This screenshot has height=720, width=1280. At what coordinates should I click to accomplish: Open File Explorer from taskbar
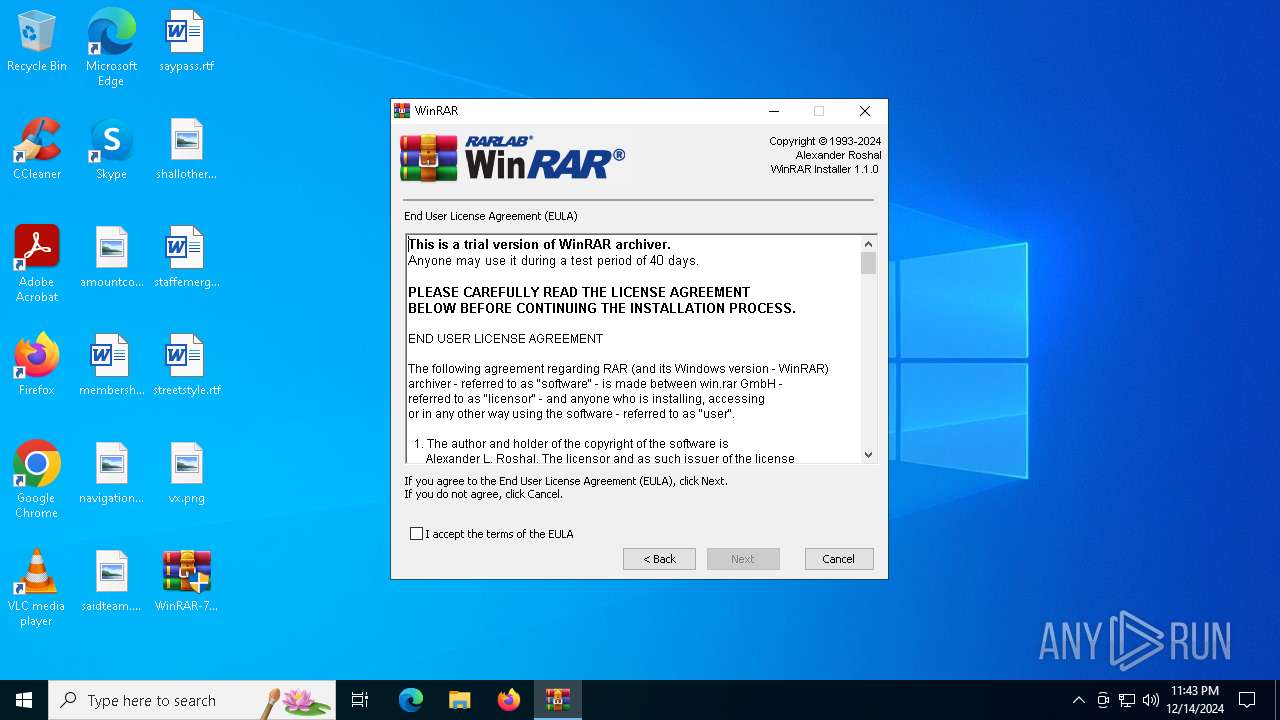pos(460,700)
